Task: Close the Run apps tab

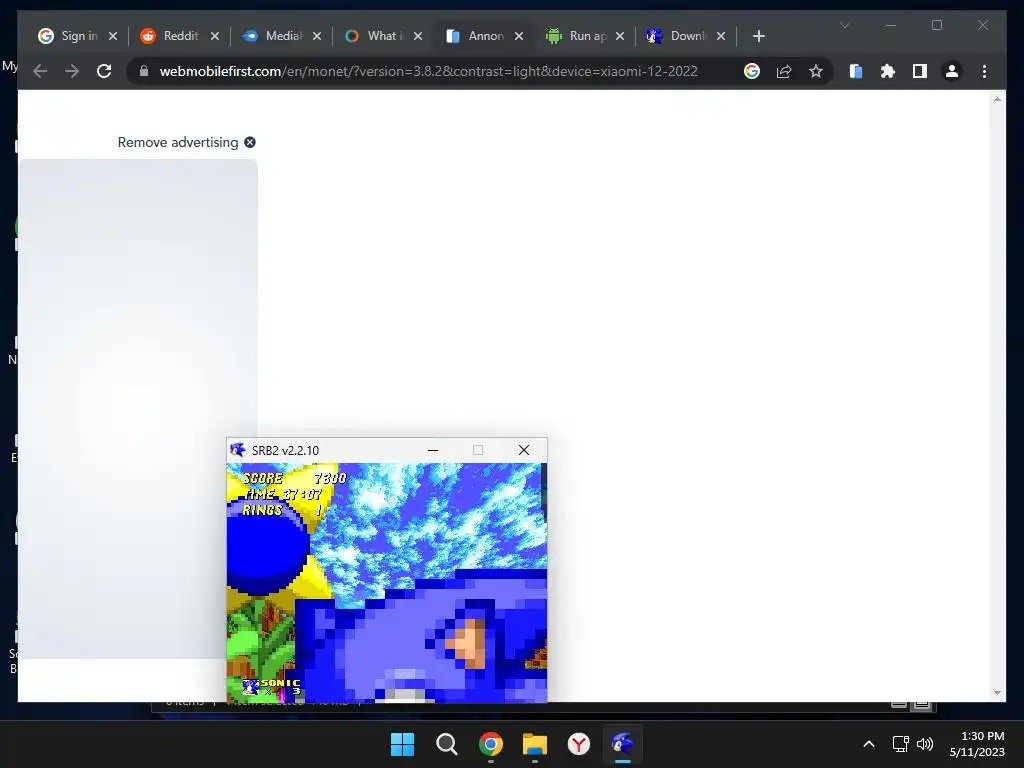Action: coord(620,36)
